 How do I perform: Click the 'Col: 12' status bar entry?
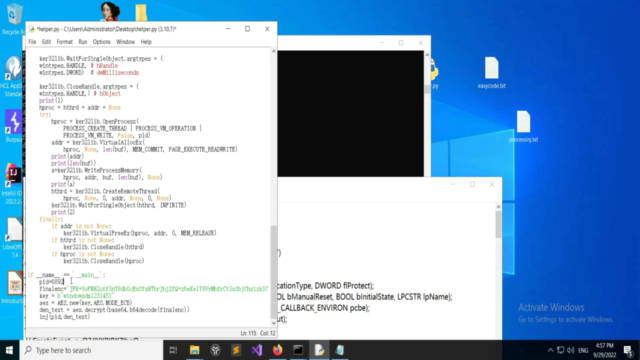(x=268, y=333)
